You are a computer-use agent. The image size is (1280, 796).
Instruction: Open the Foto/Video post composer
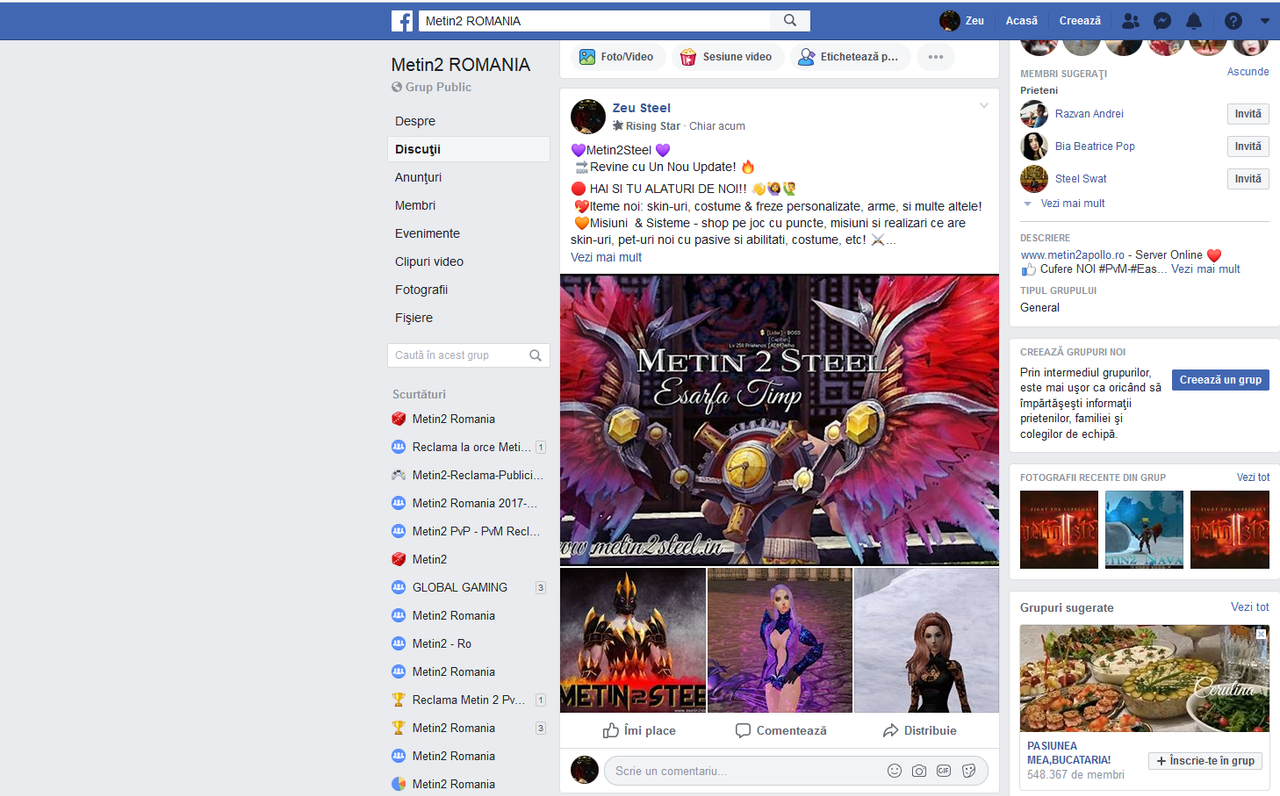tap(617, 57)
